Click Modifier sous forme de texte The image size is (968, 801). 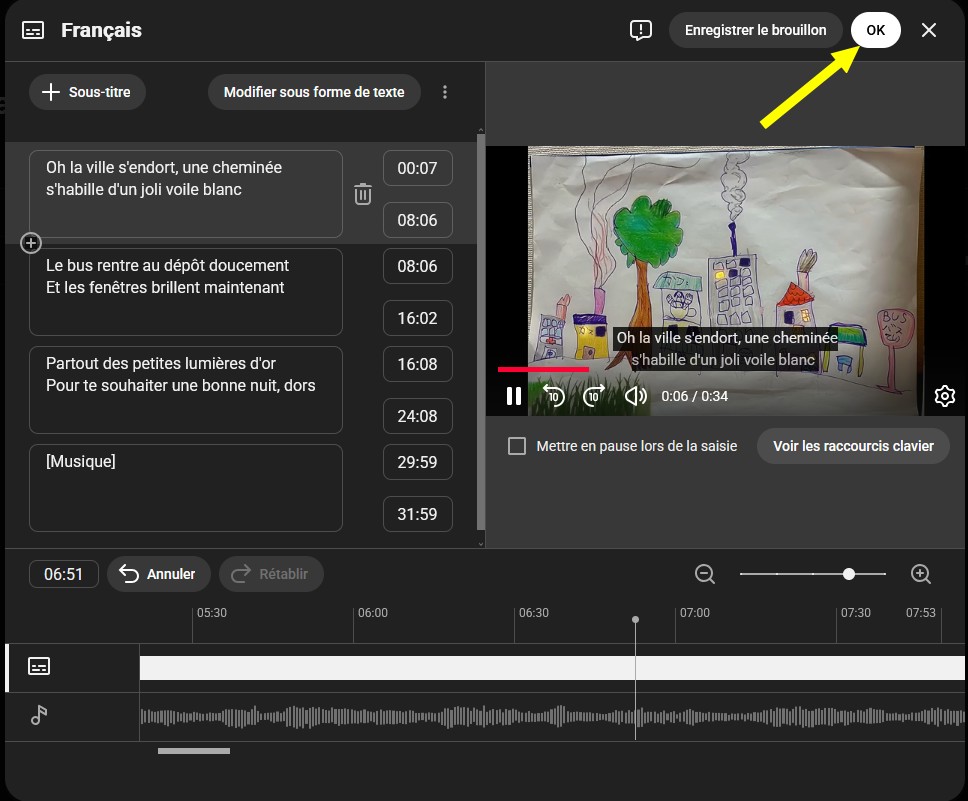(314, 92)
